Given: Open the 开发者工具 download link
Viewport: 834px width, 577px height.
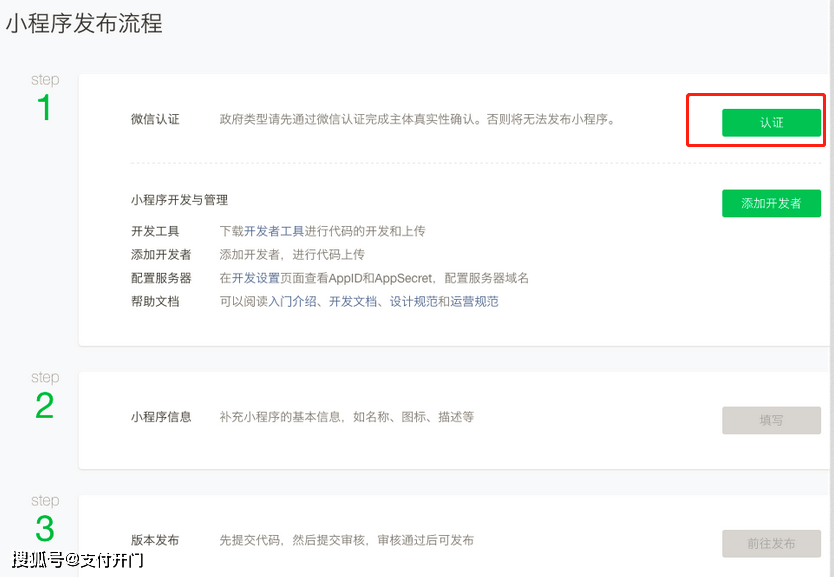Looking at the screenshot, I should click(274, 231).
